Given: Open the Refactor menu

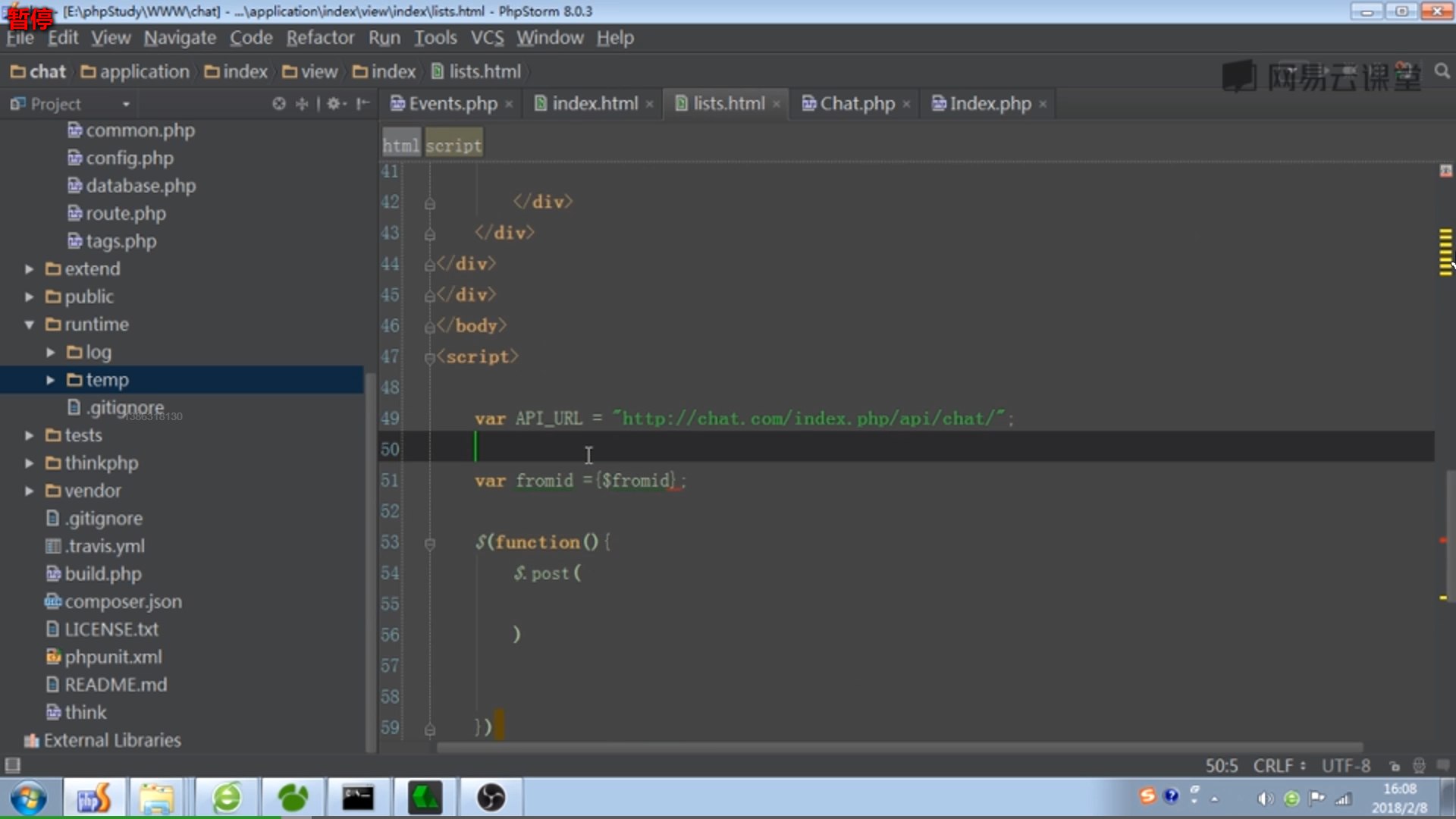Looking at the screenshot, I should [320, 38].
